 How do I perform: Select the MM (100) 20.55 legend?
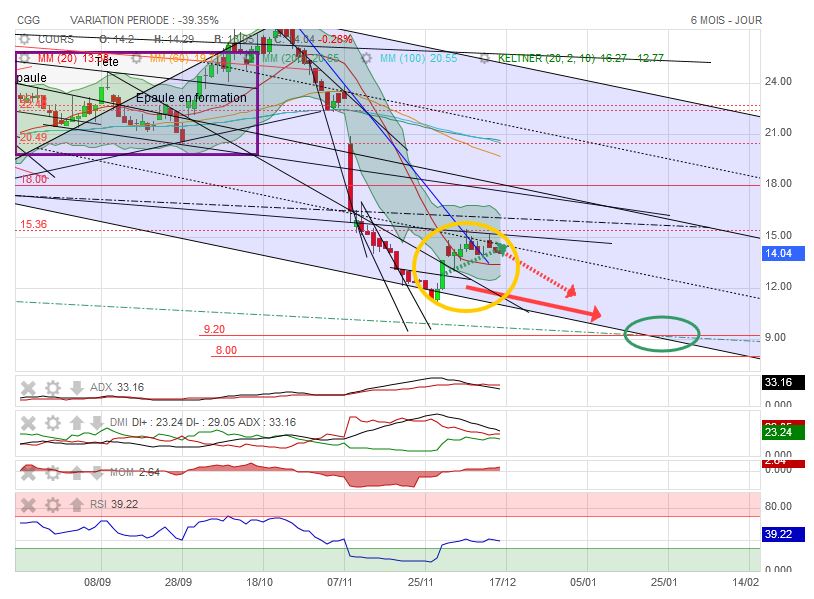(x=418, y=58)
